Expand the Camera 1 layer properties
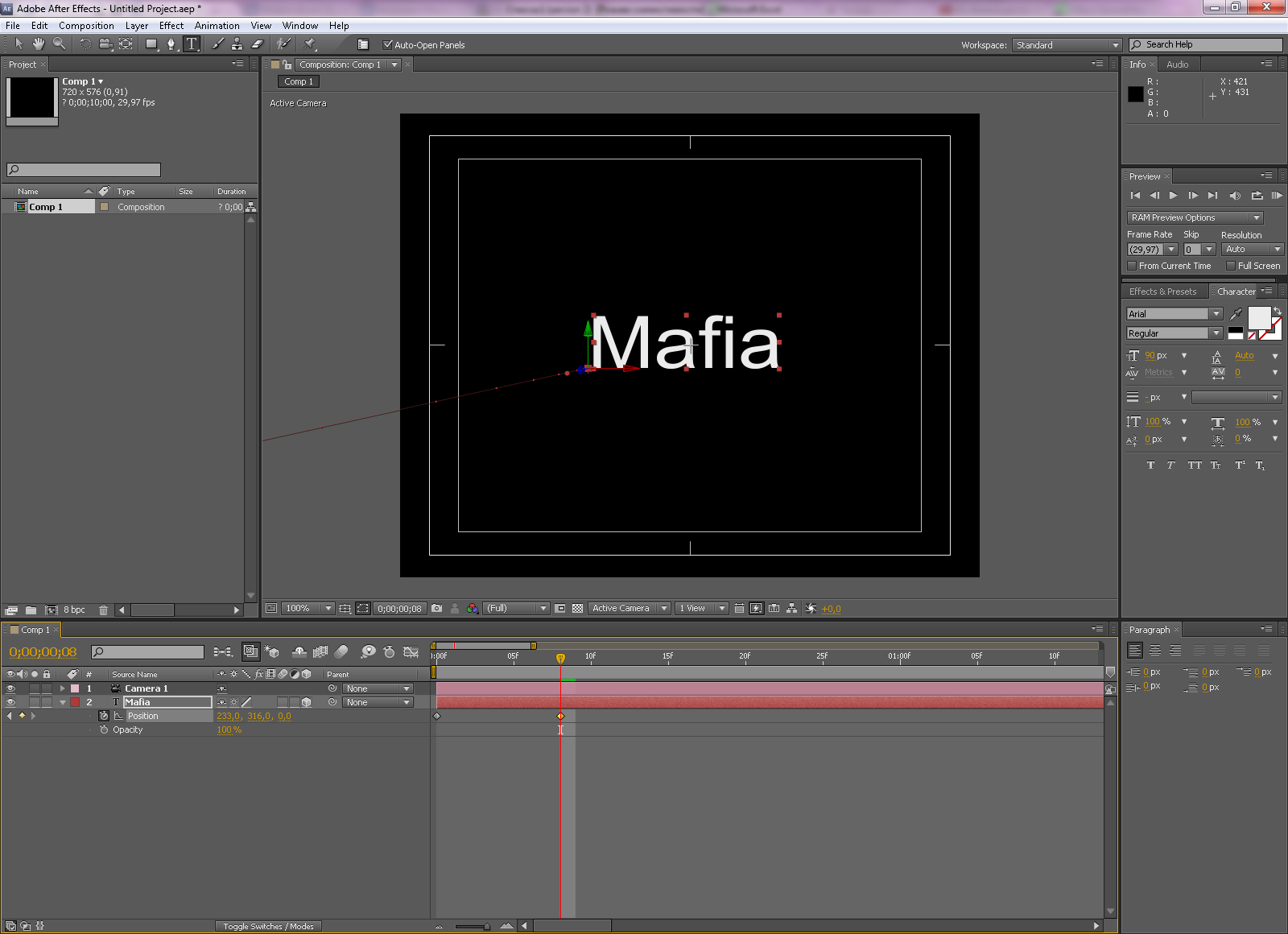This screenshot has width=1288, height=934. [x=62, y=688]
